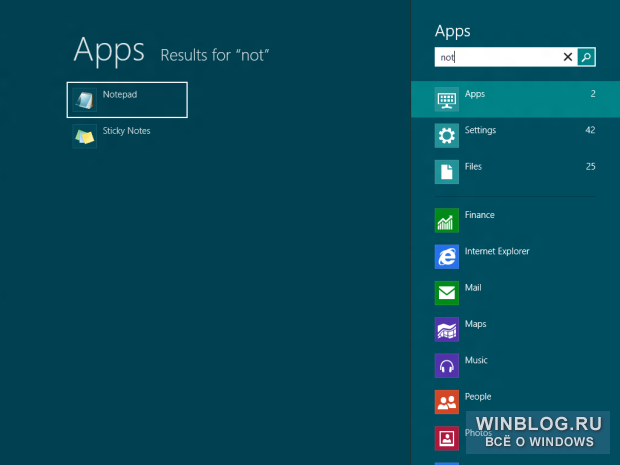Choose the Photos icon
The image size is (620, 465).
coord(447,439)
